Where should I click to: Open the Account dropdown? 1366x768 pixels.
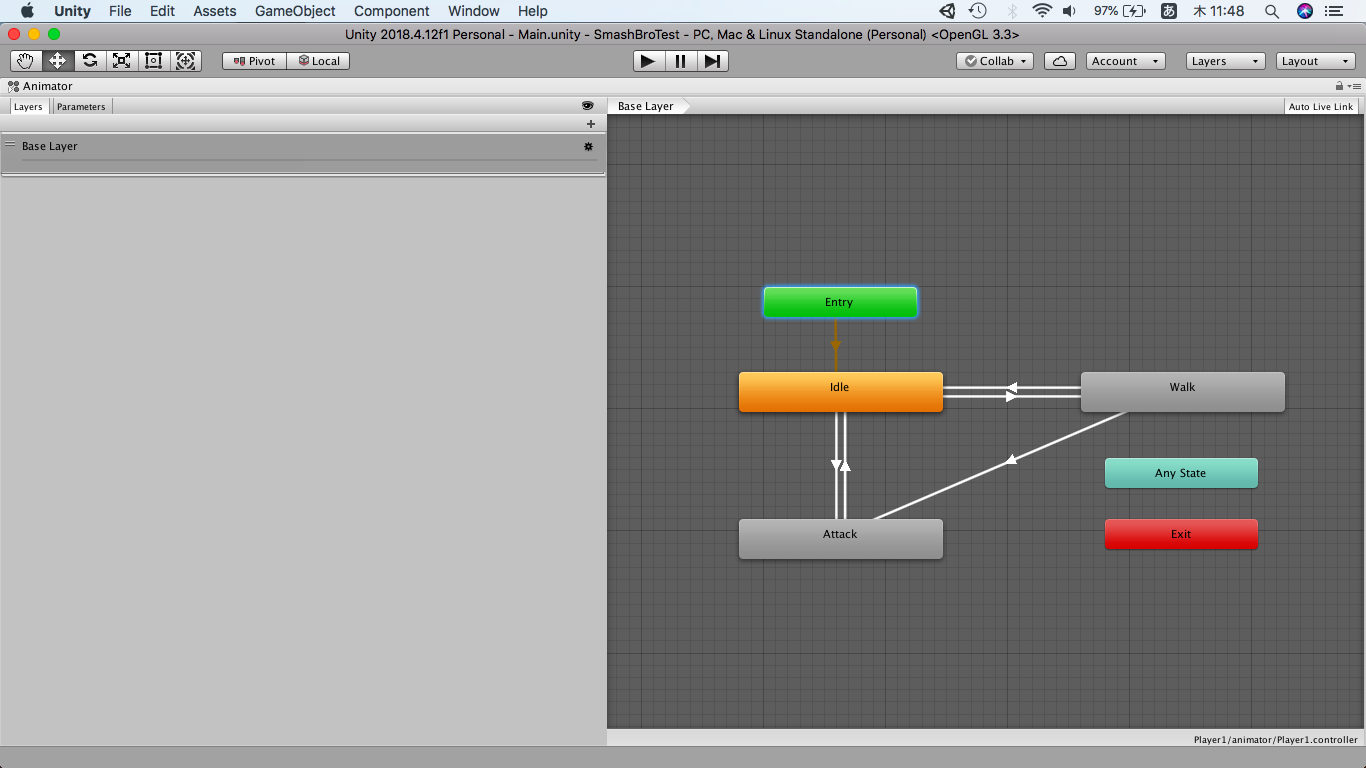pyautogui.click(x=1126, y=61)
